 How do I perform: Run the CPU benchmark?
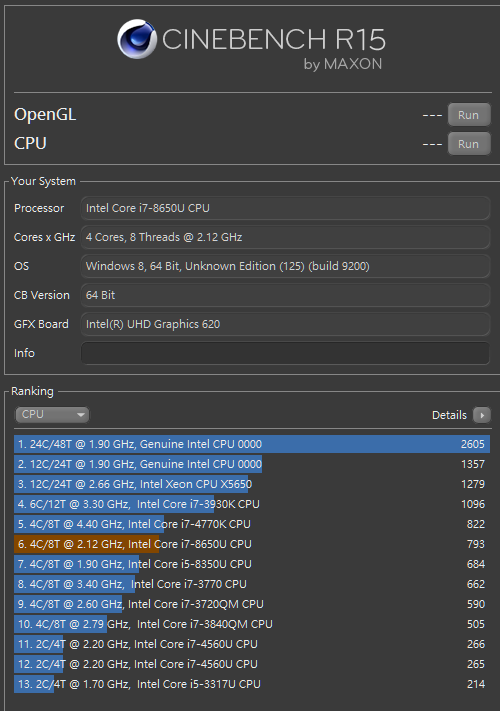click(469, 144)
